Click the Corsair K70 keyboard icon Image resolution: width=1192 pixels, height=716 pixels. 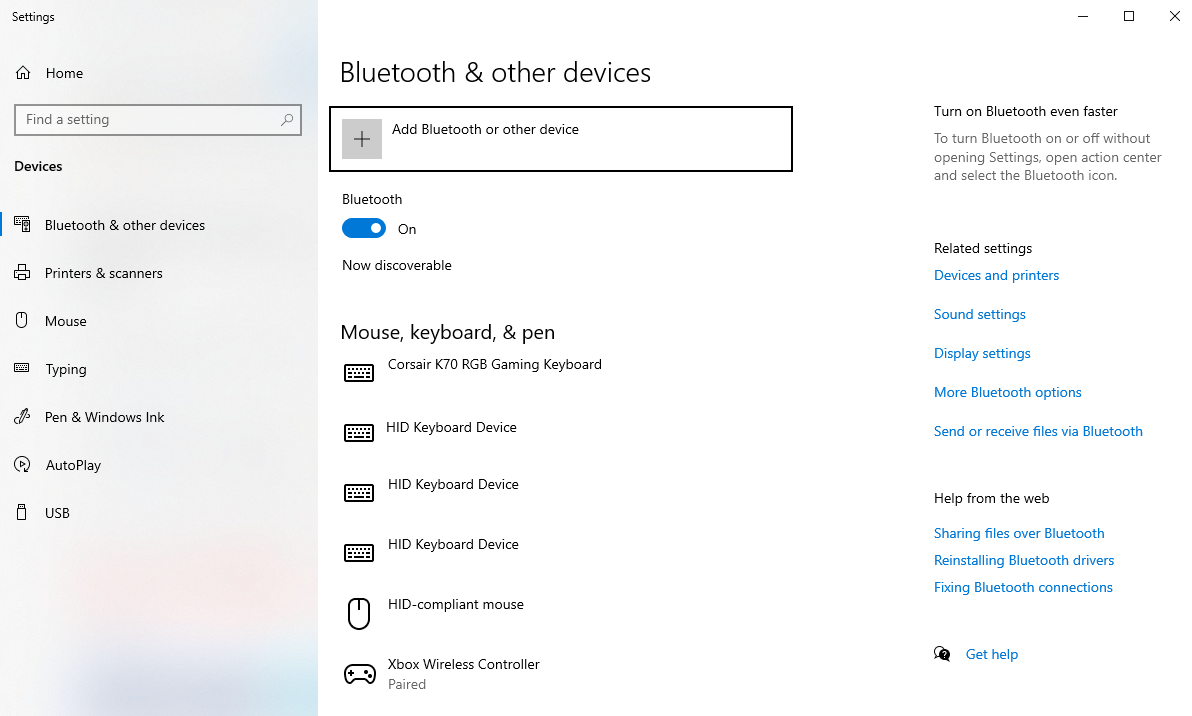pos(359,372)
